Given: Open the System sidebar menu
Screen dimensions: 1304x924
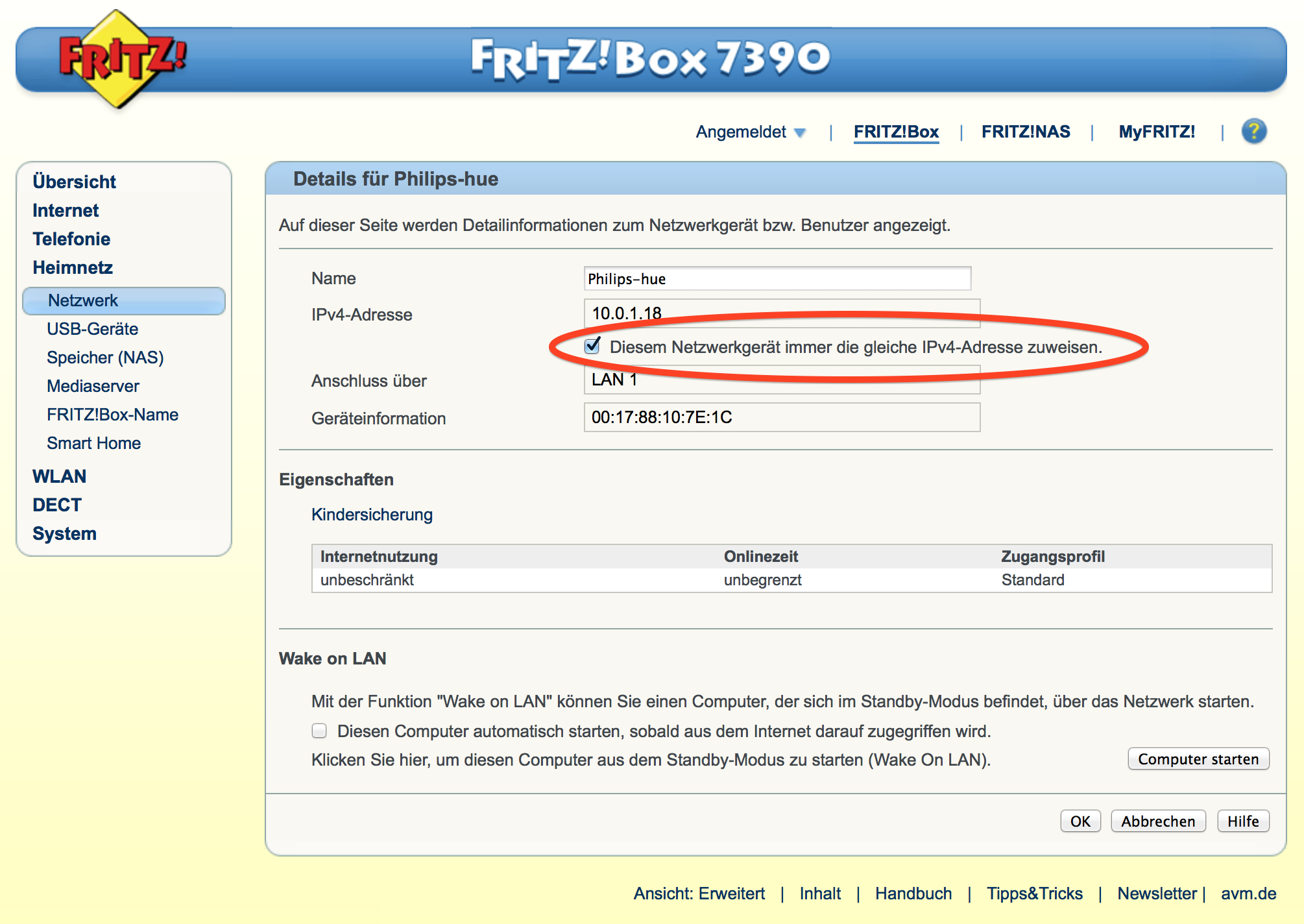Looking at the screenshot, I should 64,533.
